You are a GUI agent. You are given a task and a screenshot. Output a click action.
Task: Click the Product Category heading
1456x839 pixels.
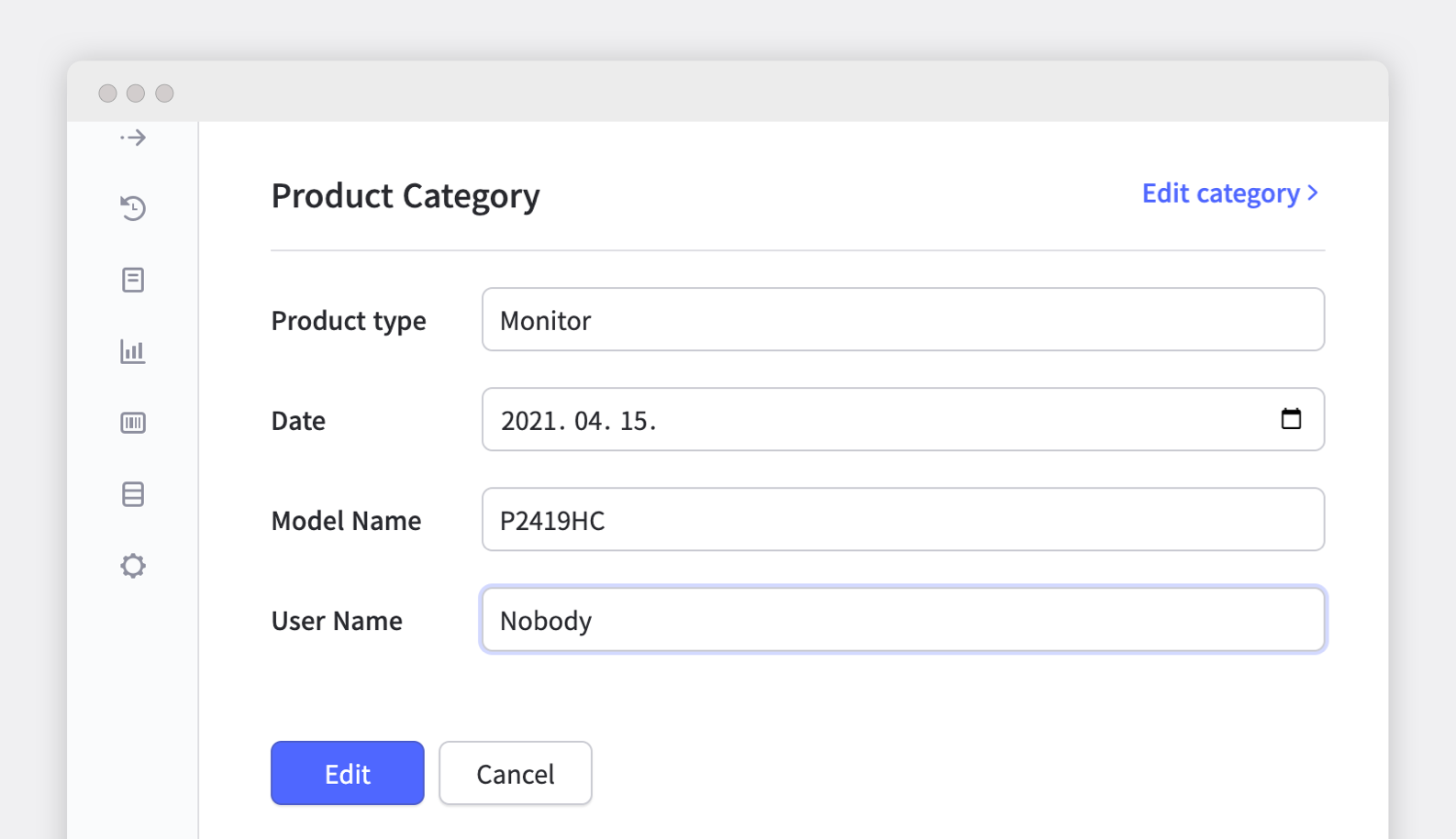point(406,196)
